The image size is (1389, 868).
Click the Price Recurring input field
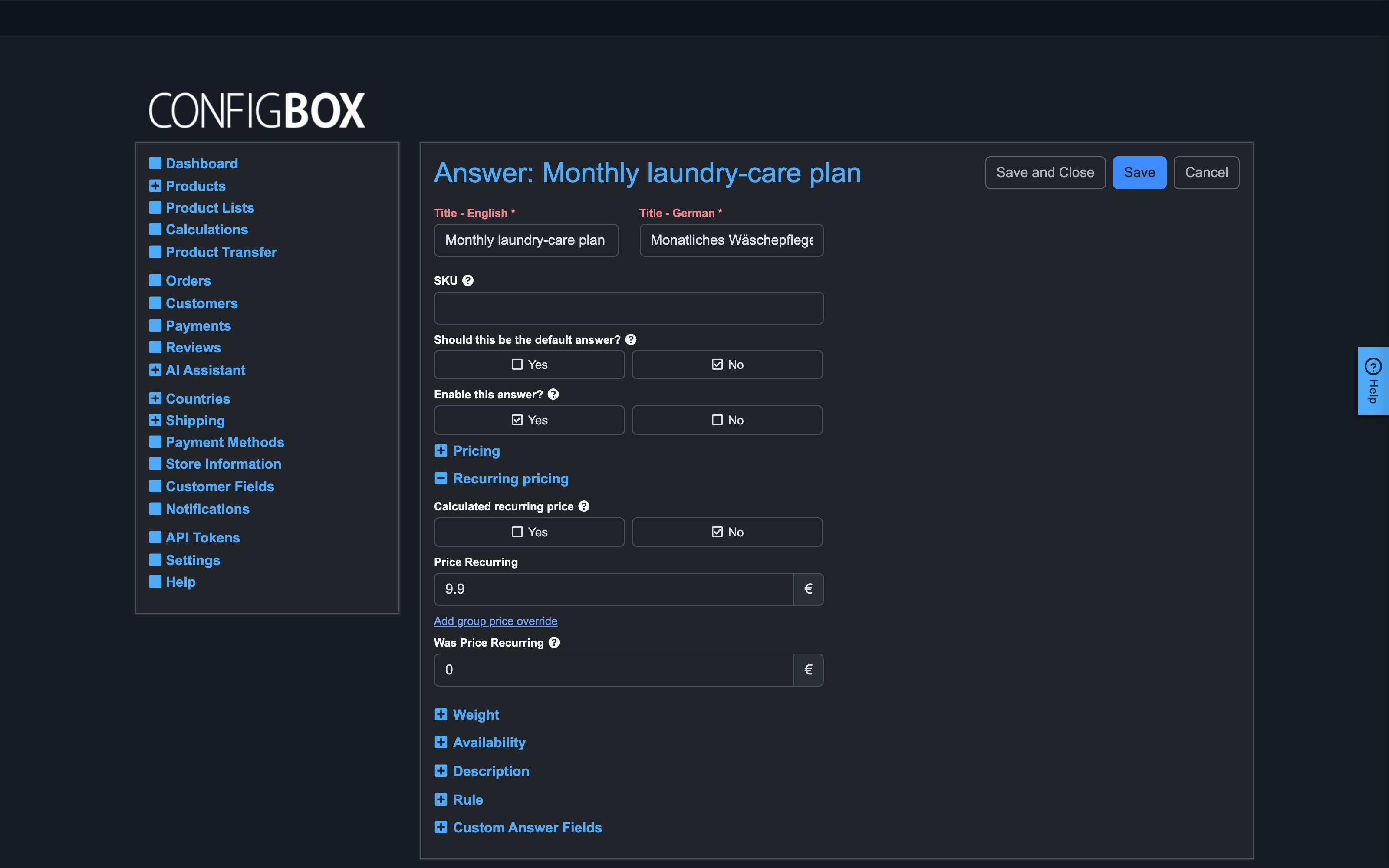point(614,589)
